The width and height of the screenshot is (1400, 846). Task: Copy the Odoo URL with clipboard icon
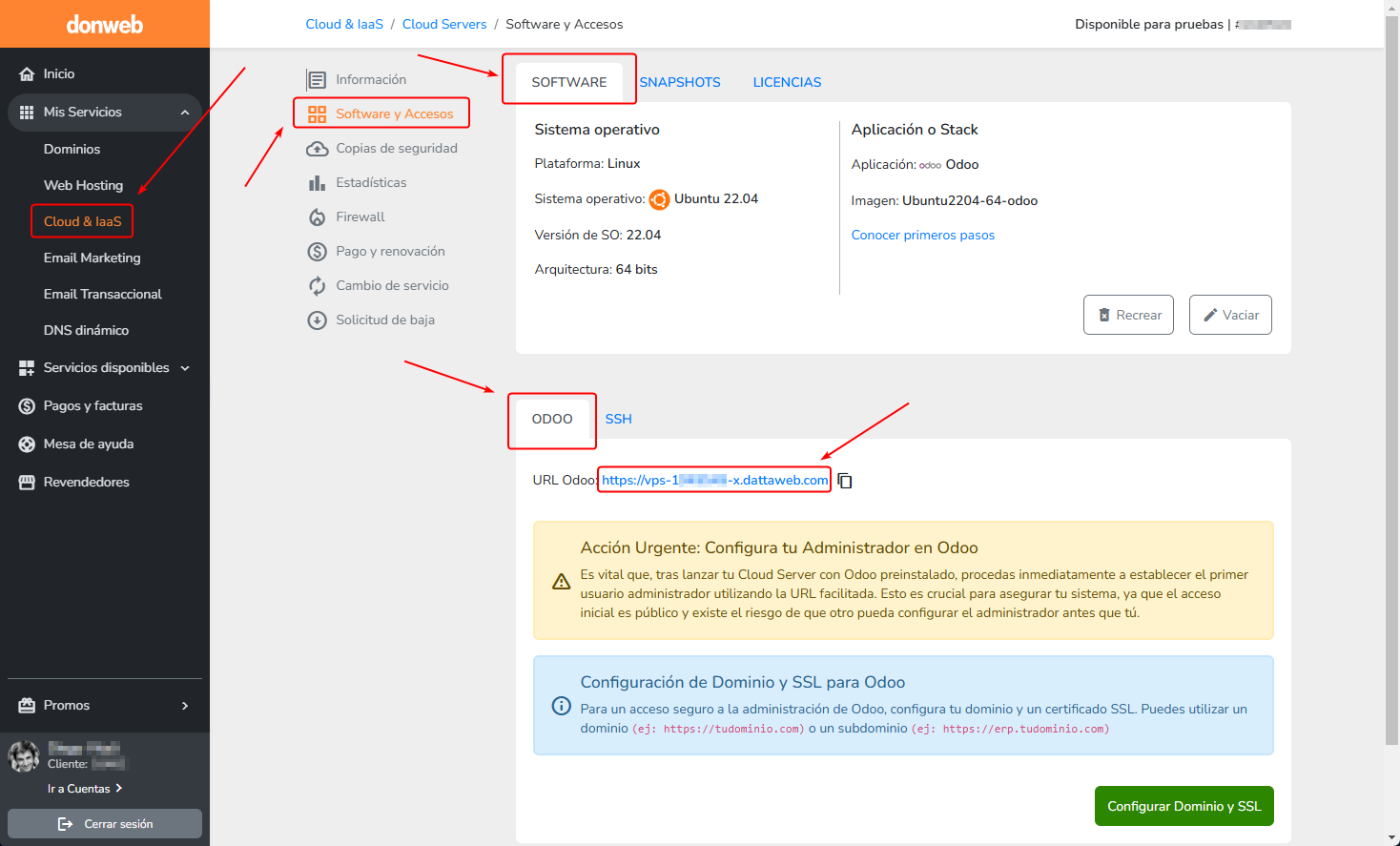point(845,481)
